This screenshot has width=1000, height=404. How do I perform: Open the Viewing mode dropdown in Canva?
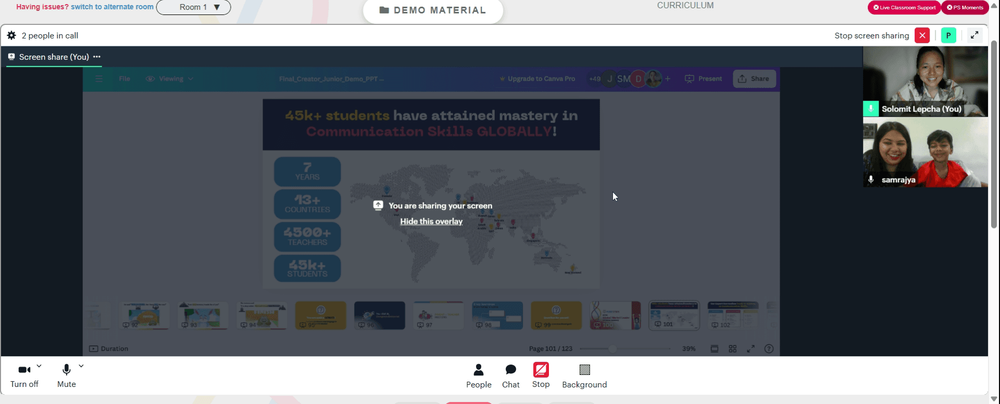[170, 79]
